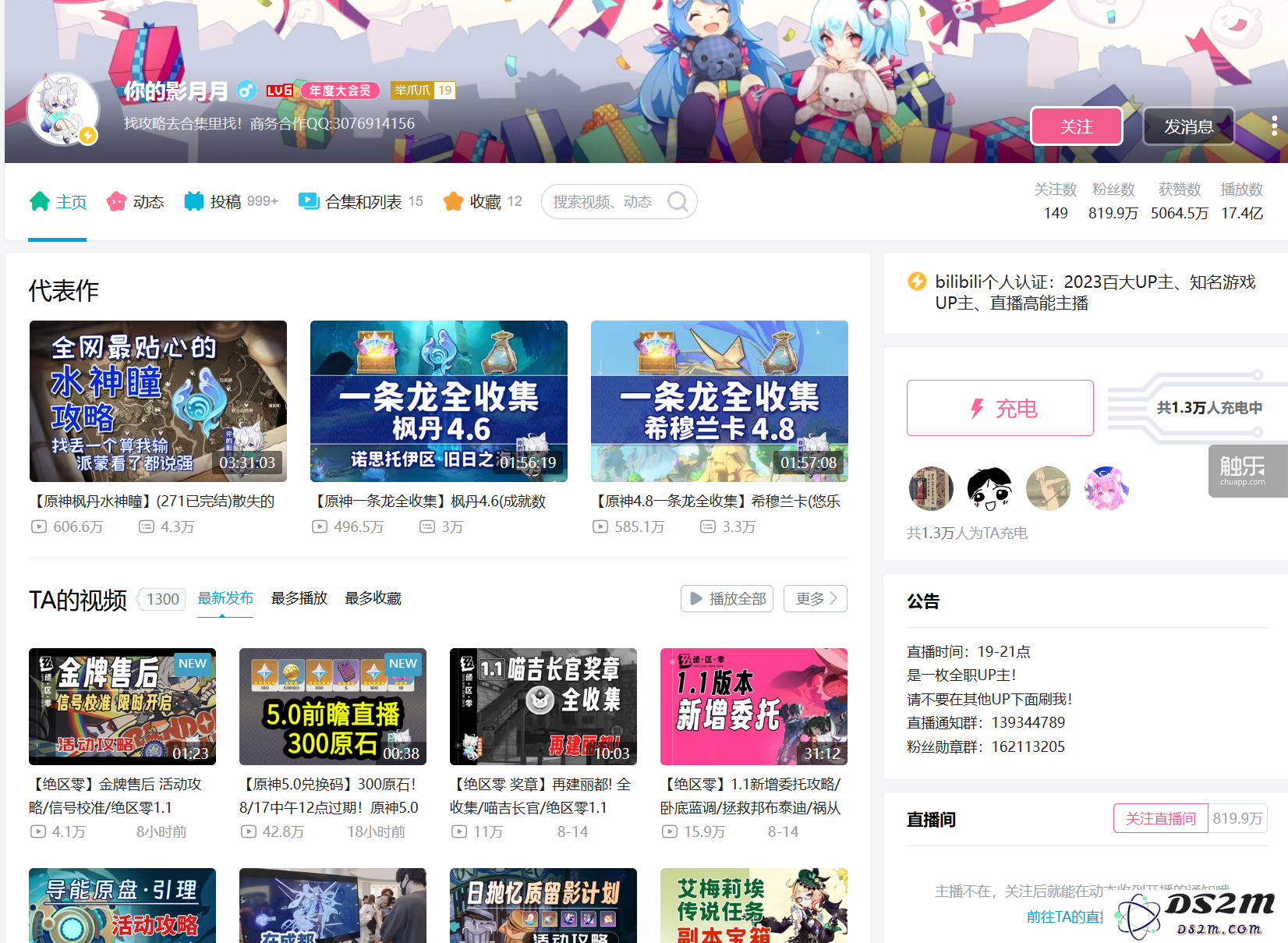Screen dimensions: 1288x943
Task: Click the LV6 level badge
Action: tap(280, 90)
